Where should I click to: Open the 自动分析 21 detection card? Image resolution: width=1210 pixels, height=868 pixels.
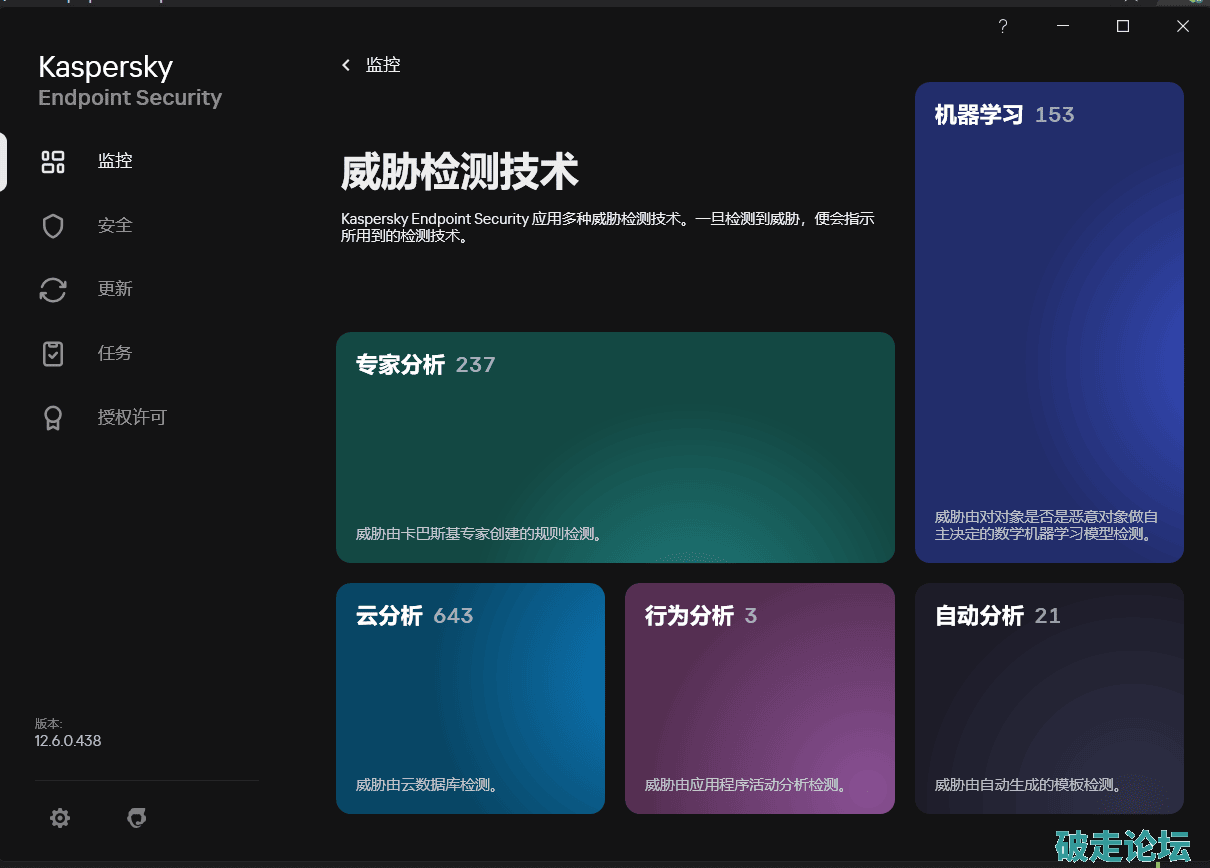[1049, 698]
